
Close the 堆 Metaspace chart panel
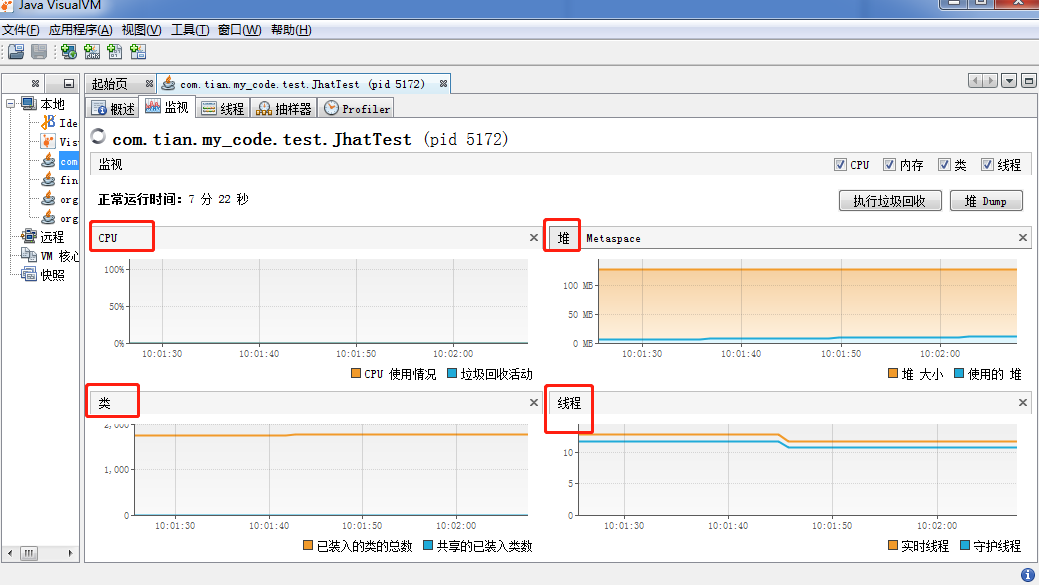[1022, 237]
